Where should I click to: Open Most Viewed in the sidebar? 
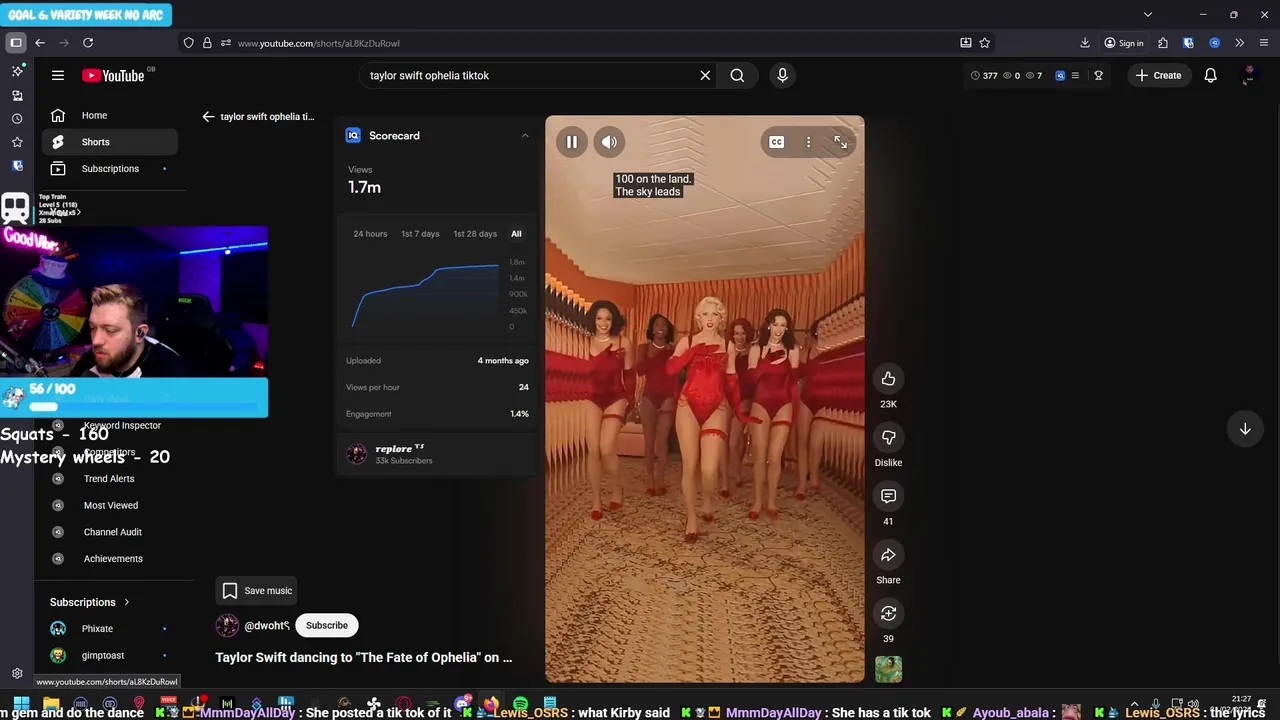(x=111, y=505)
